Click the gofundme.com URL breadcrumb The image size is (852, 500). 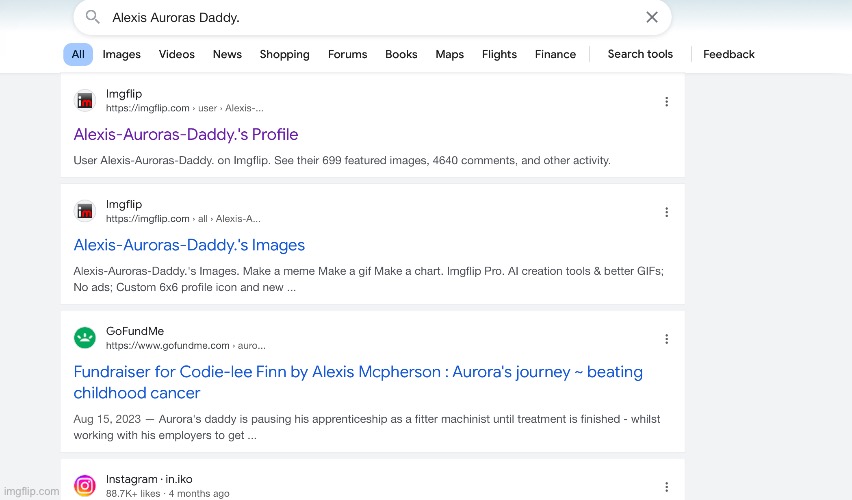(186, 346)
